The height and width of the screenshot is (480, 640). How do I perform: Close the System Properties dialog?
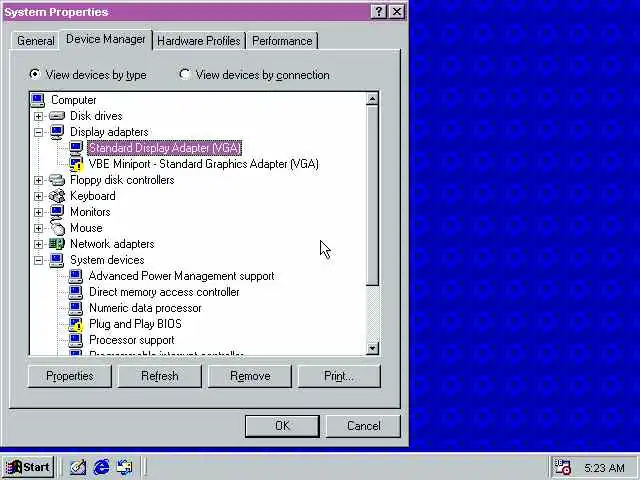coord(397,11)
